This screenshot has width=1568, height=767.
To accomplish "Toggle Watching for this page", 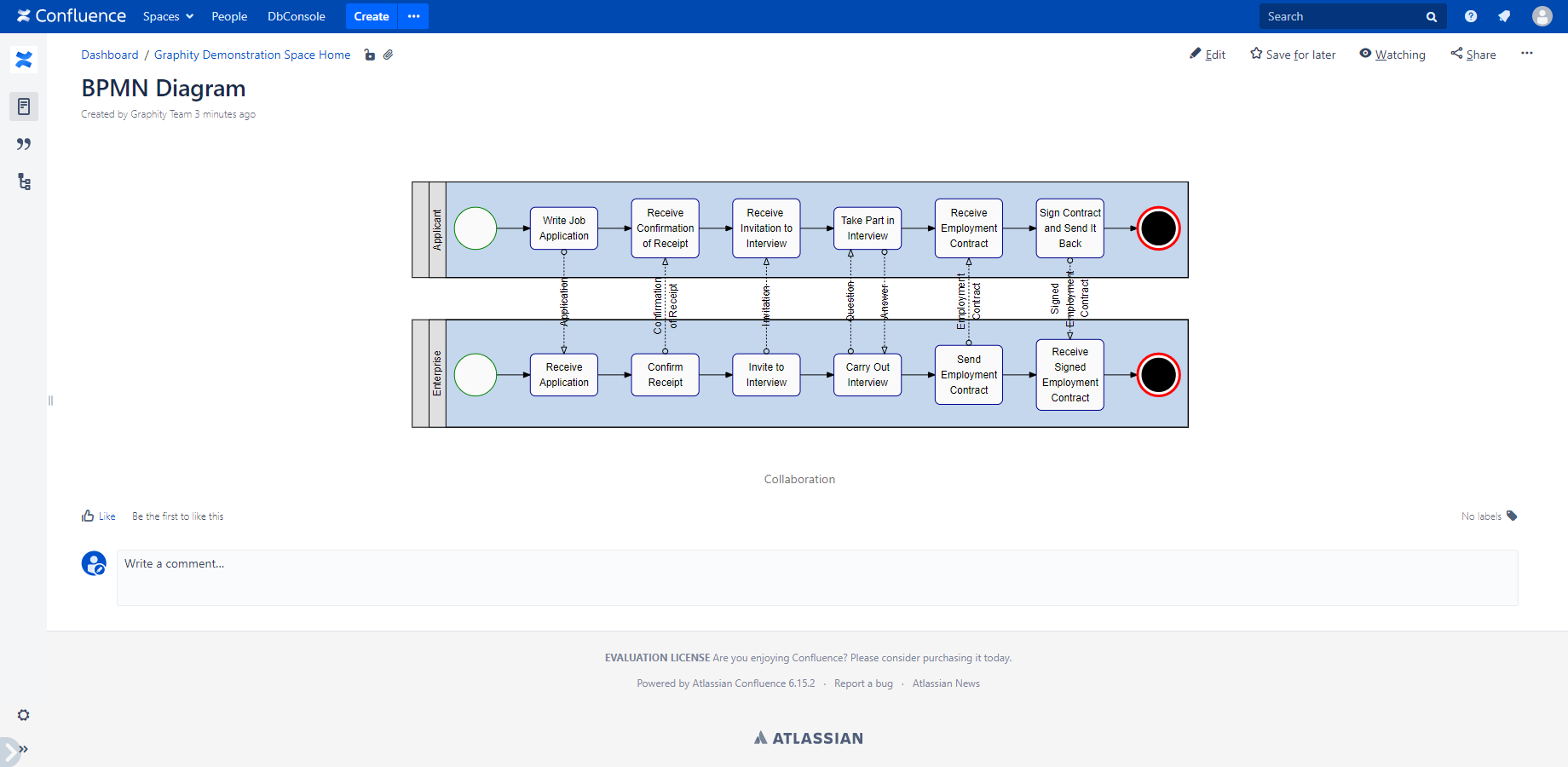I will 1392,54.
